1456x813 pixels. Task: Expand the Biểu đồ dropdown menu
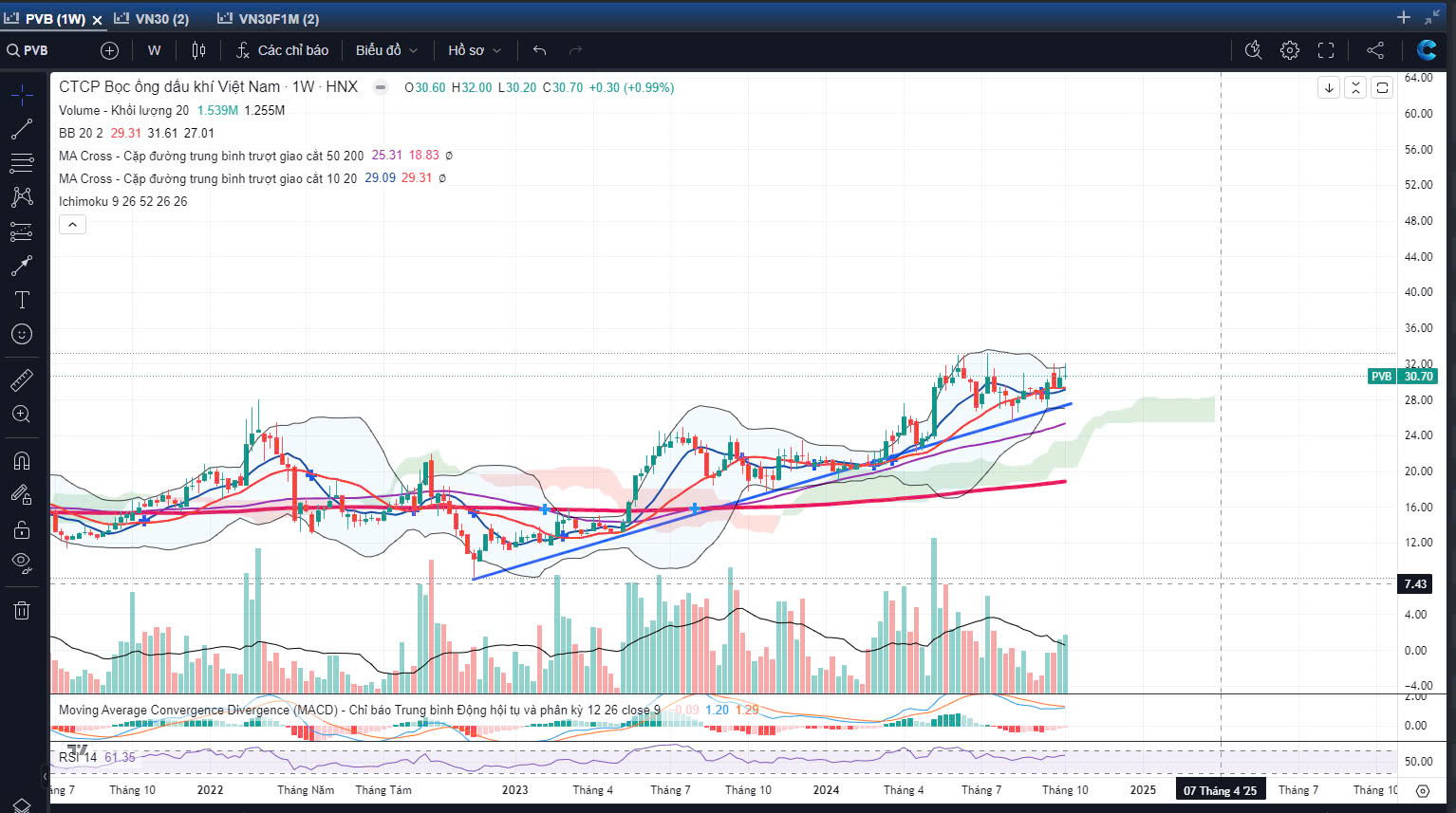tap(386, 50)
